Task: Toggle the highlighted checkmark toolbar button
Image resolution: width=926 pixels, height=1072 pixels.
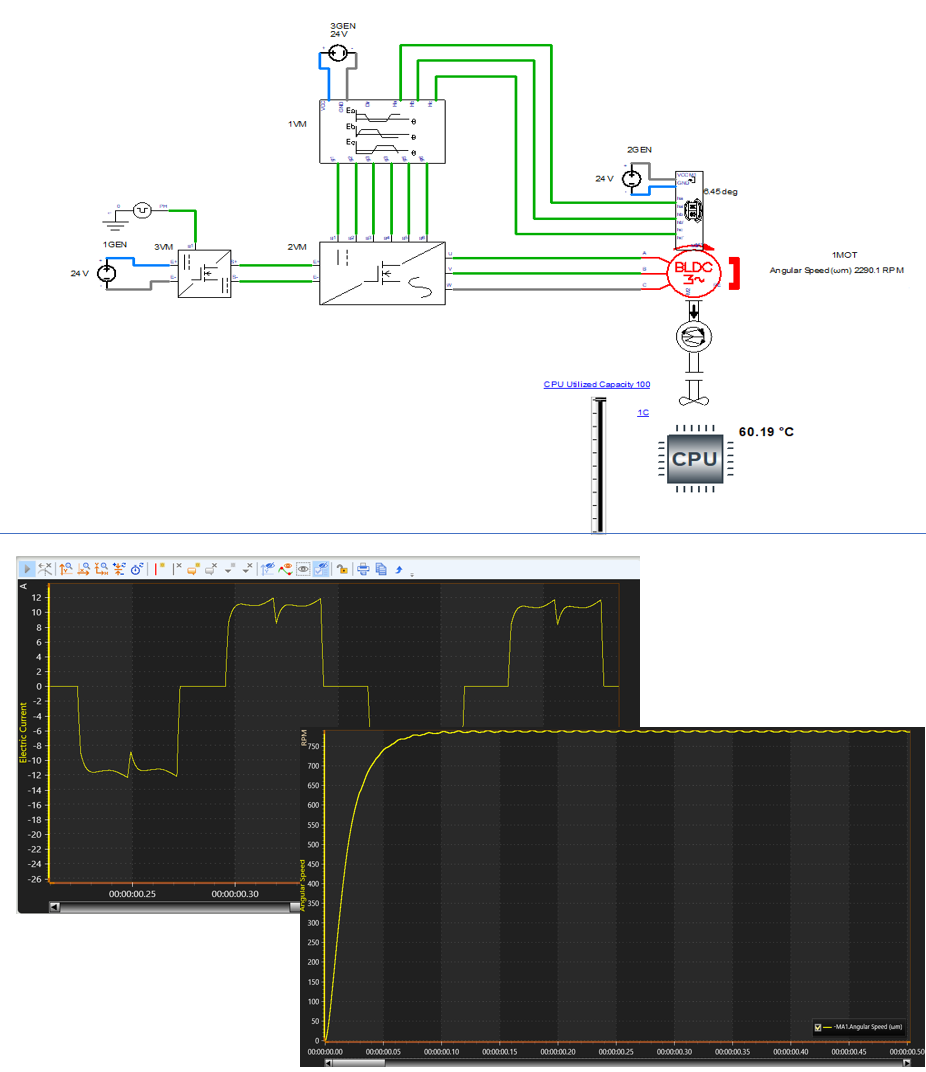Action: coord(322,568)
